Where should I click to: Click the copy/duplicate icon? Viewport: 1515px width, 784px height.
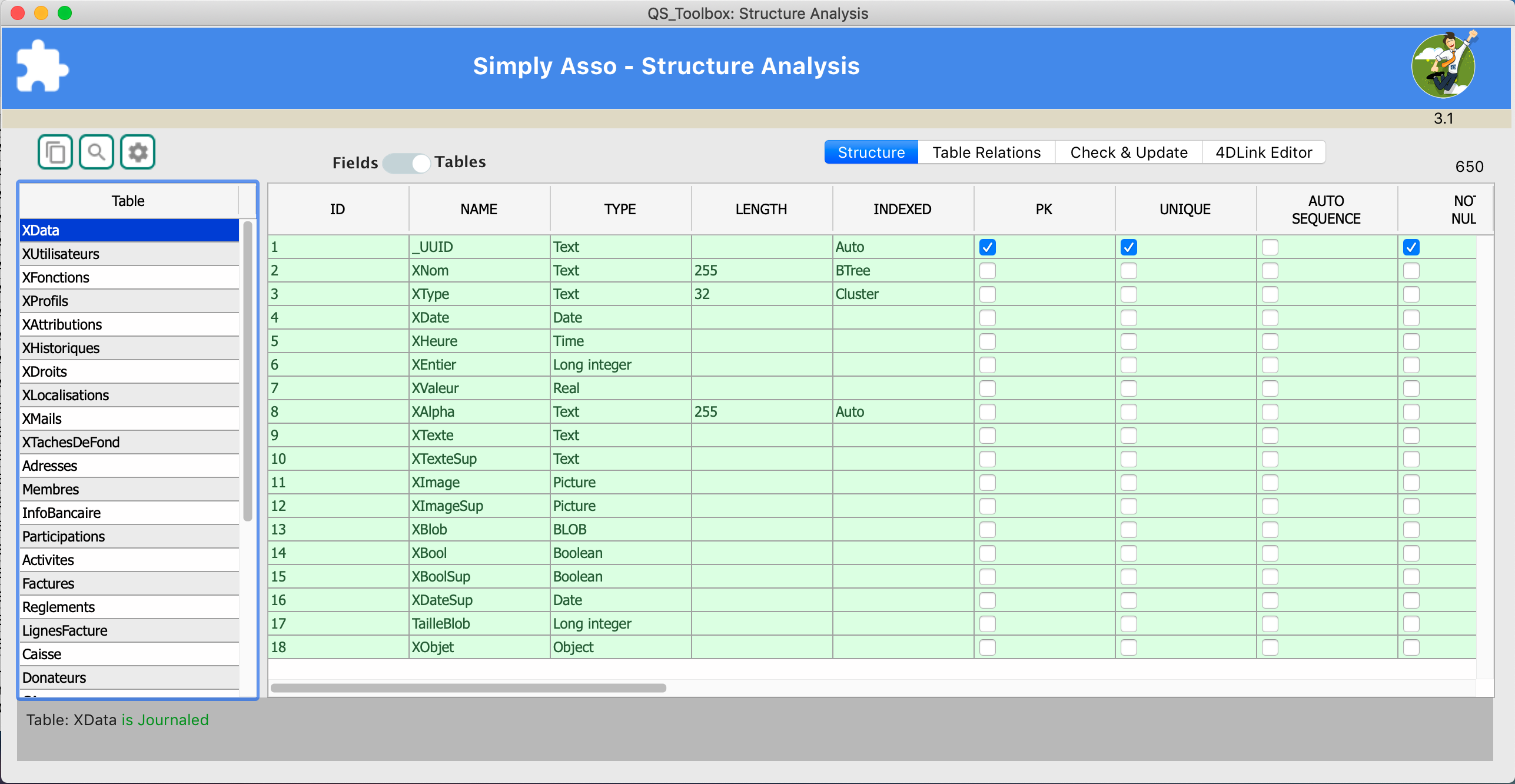tap(54, 152)
